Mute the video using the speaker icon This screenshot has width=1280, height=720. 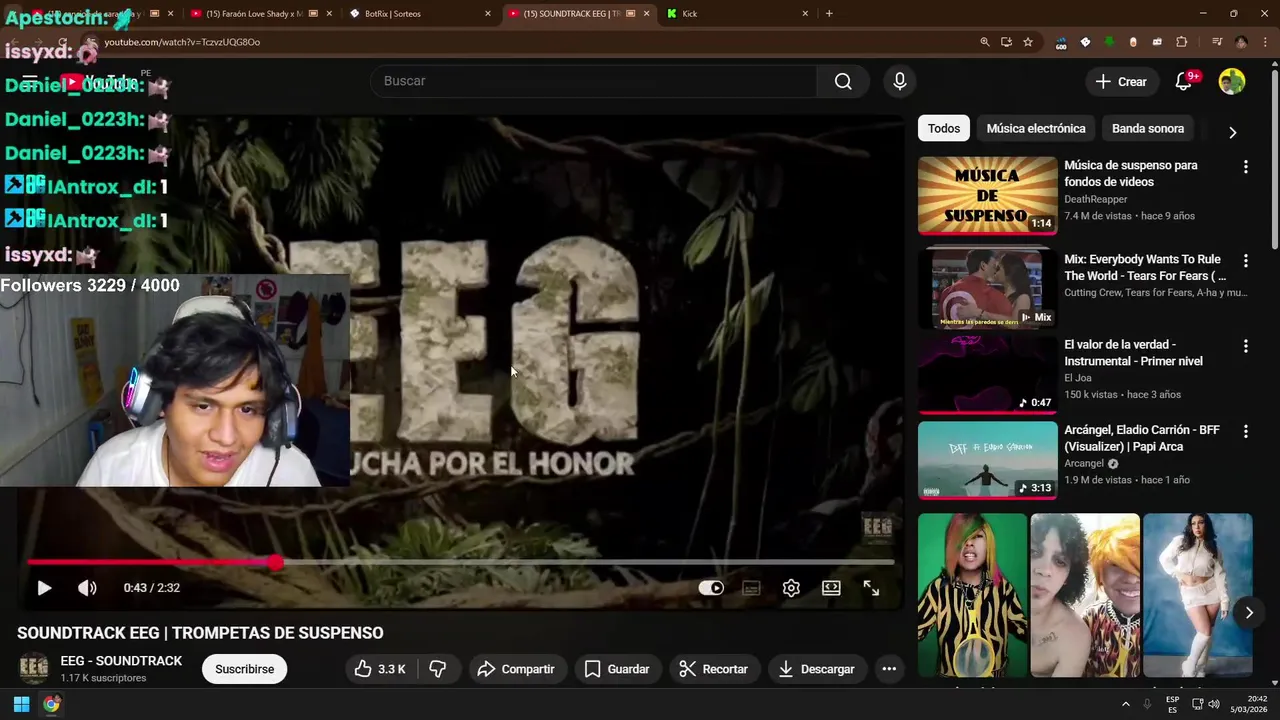click(87, 588)
